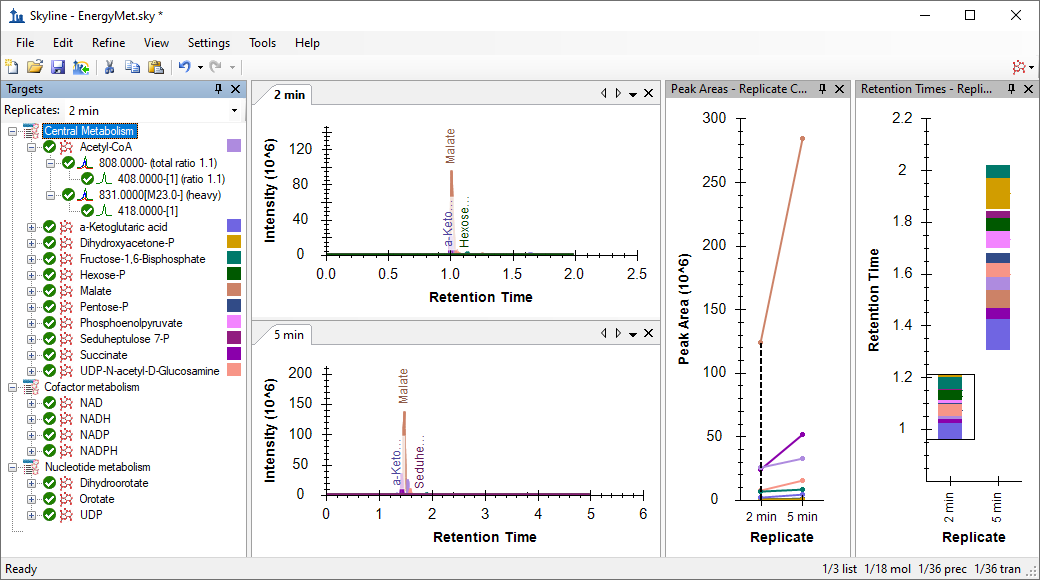Open the Undo history dropdown arrow
This screenshot has width=1040, height=580.
point(200,67)
